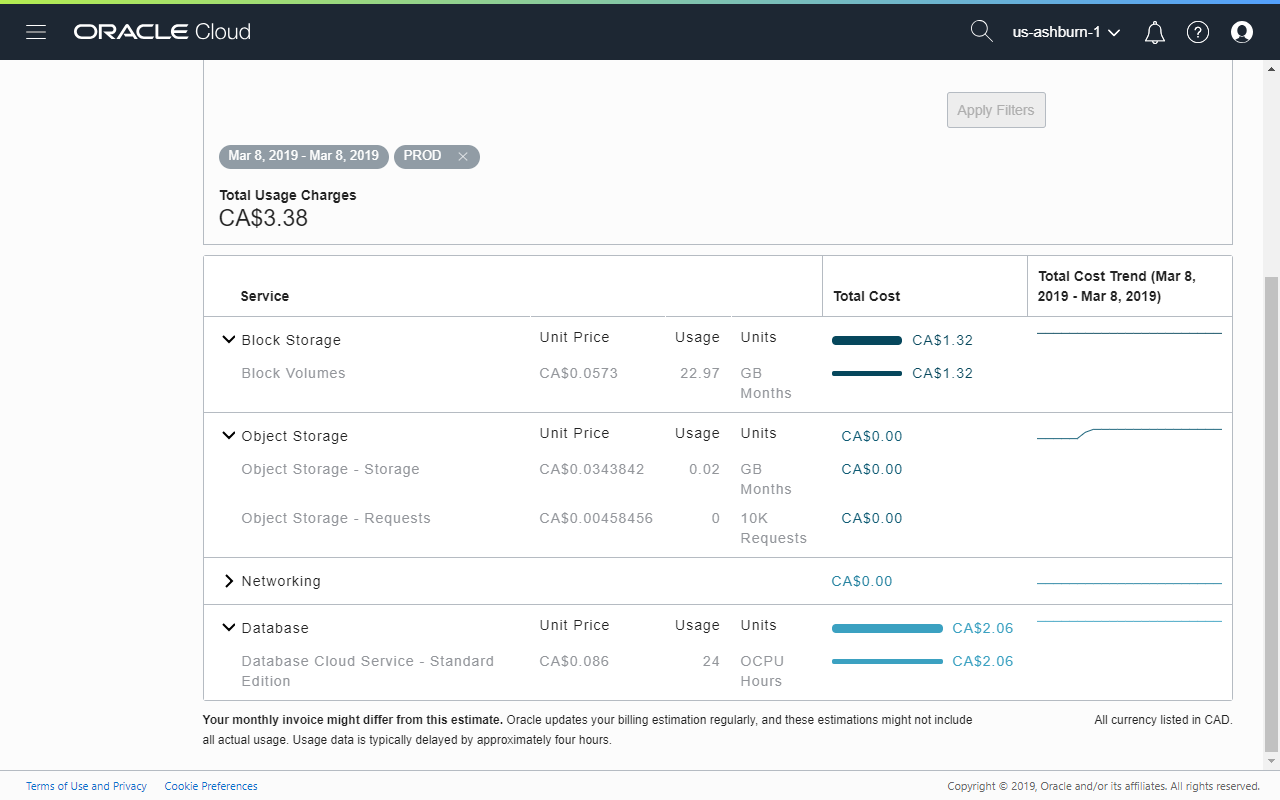The image size is (1280, 800).
Task: Click unit price CA$0.0573
Action: [578, 373]
